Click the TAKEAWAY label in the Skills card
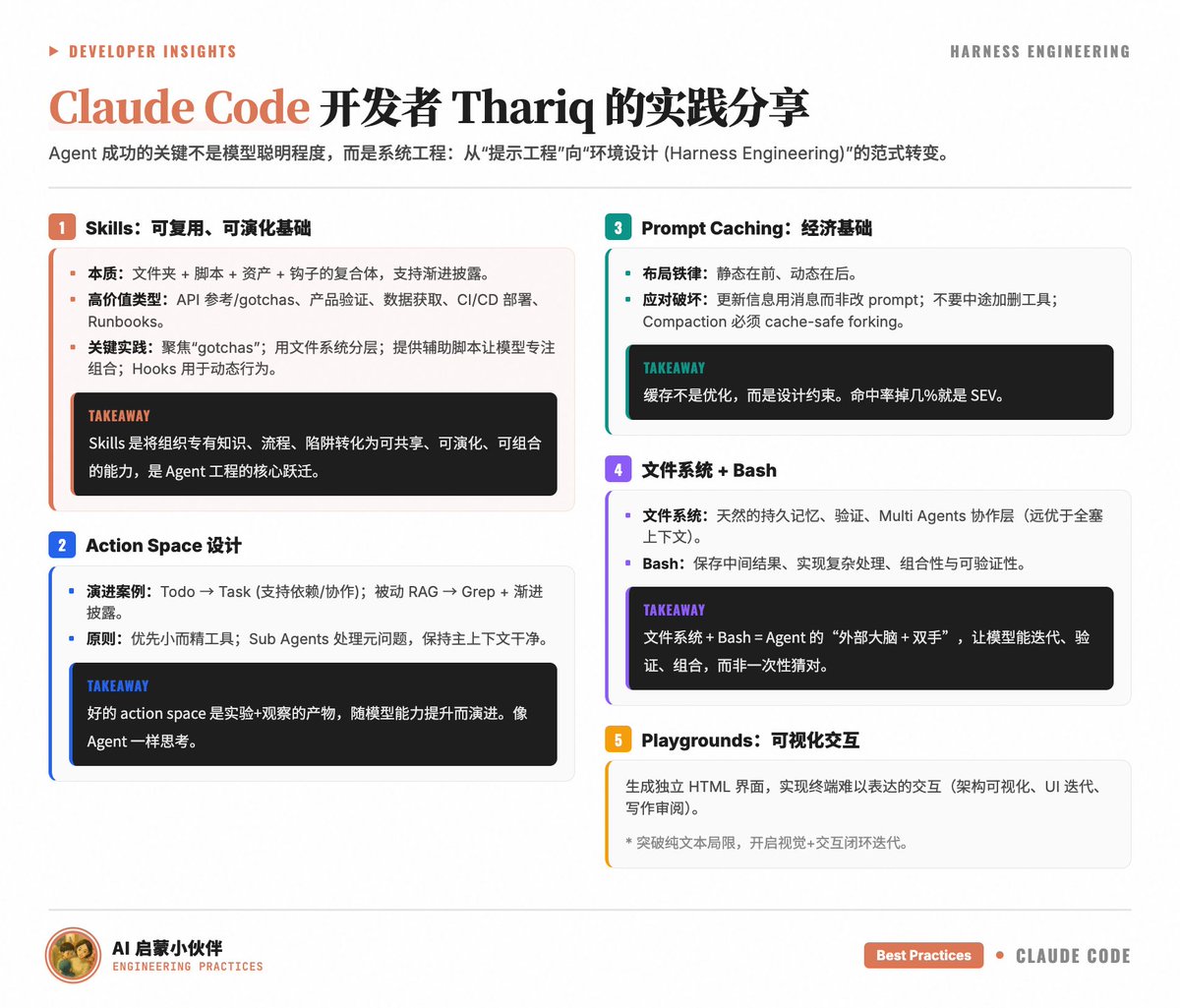The image size is (1180, 1008). point(119,416)
